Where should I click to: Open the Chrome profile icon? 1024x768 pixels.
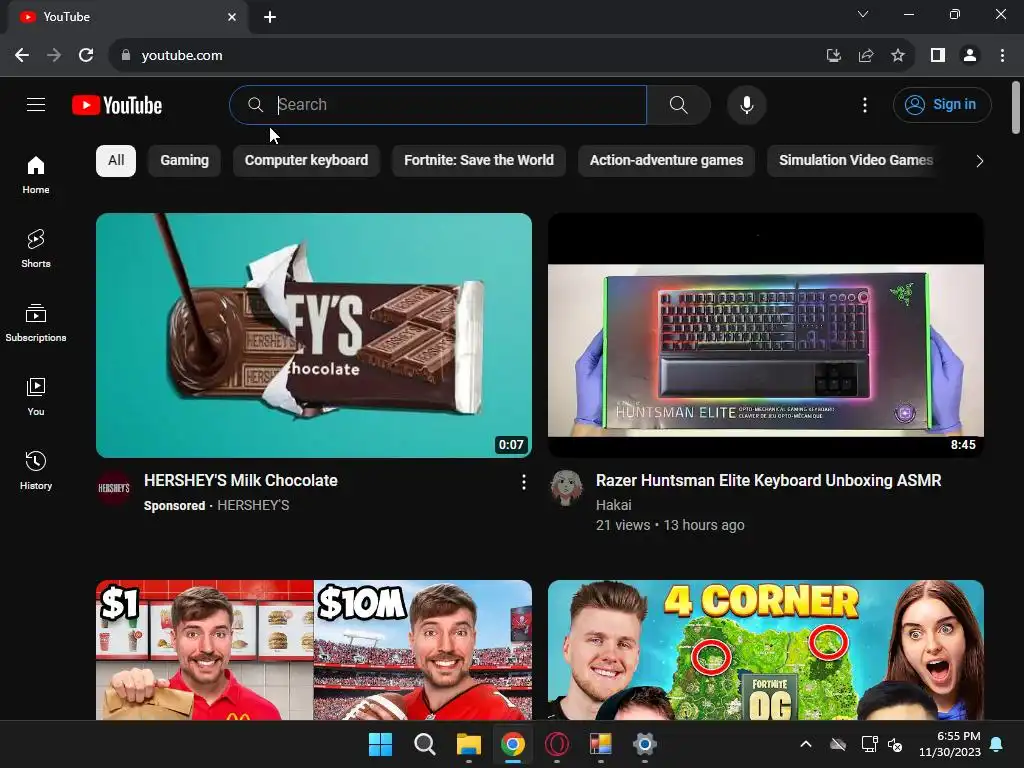[970, 56]
